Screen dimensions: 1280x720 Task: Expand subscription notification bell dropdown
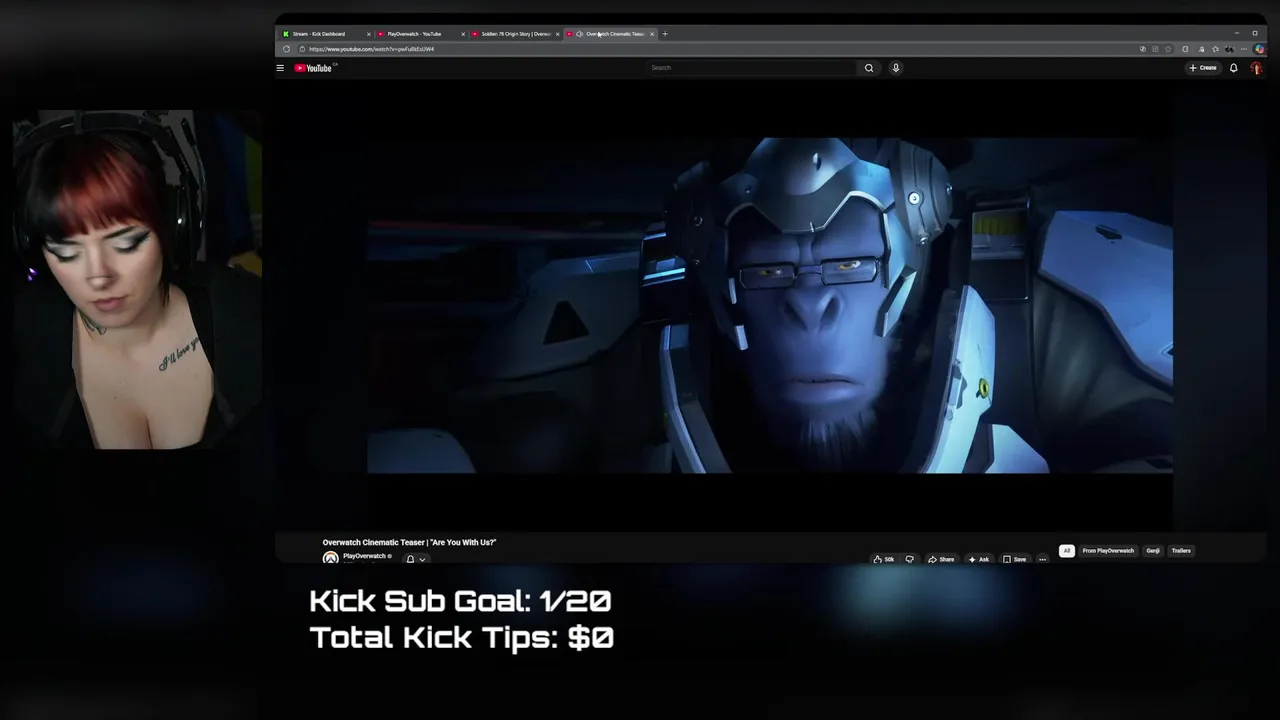(x=415, y=559)
